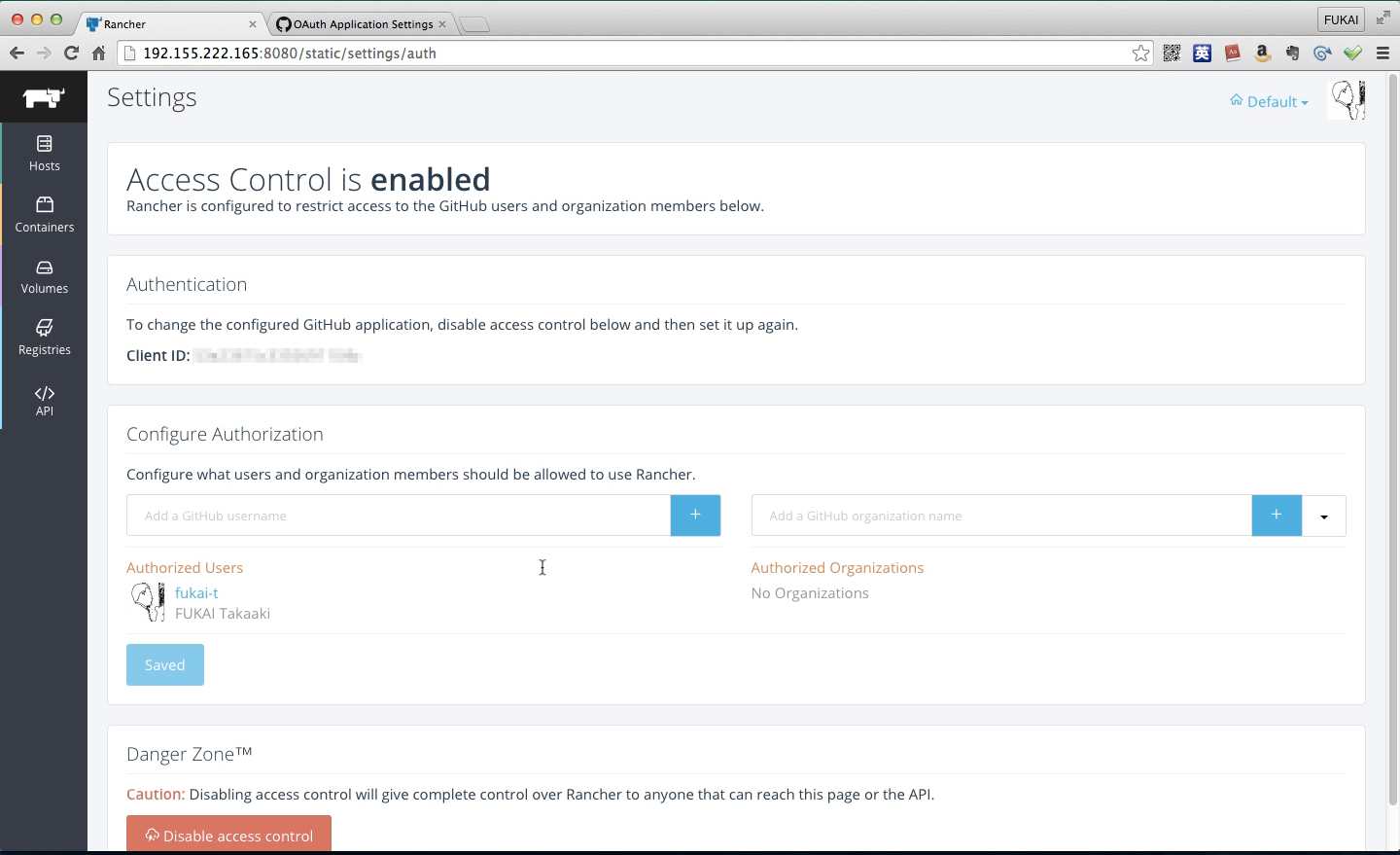Close OAuth Application Settings tab
1400x855 pixels.
(x=442, y=24)
